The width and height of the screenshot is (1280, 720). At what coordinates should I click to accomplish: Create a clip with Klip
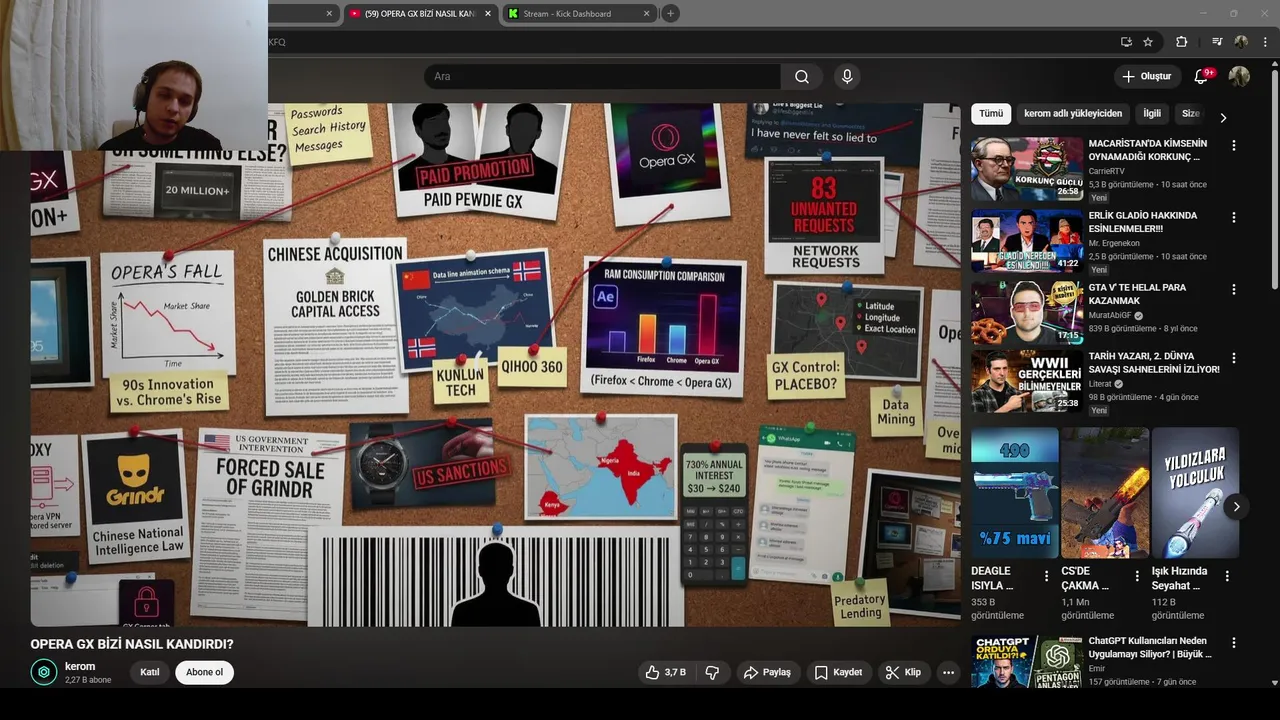[903, 672]
